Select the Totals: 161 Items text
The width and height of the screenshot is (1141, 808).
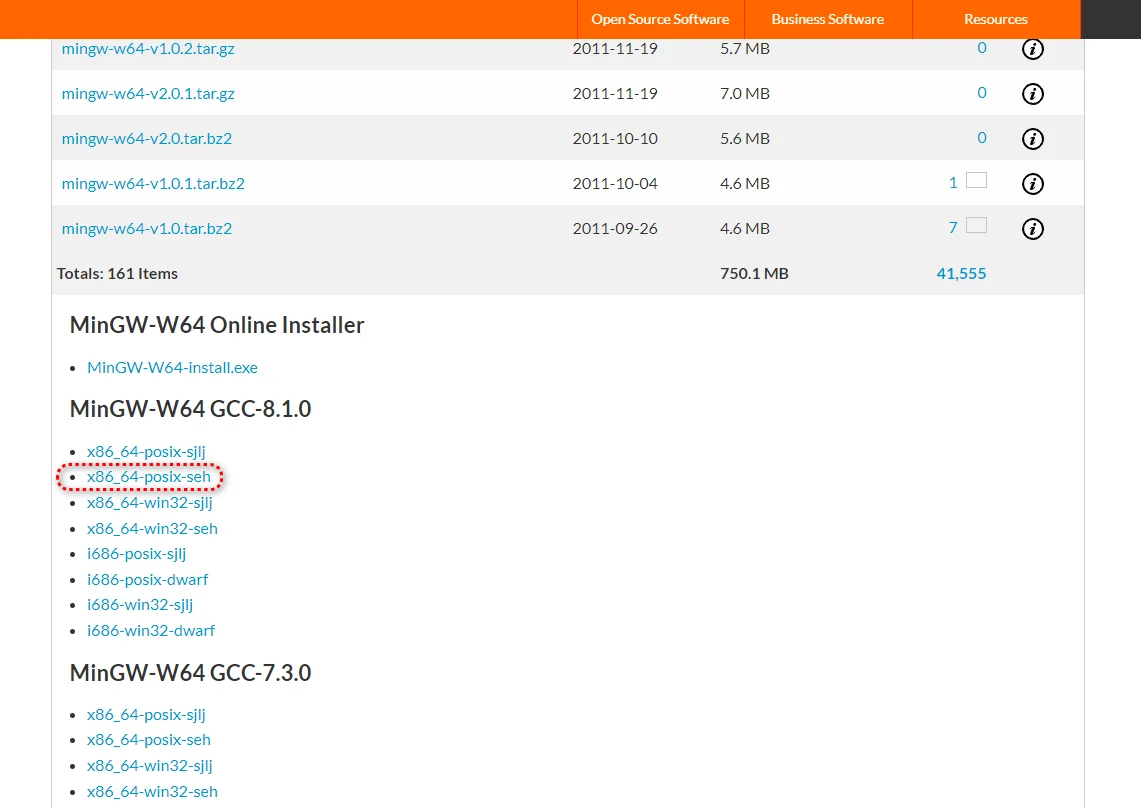click(x=117, y=274)
